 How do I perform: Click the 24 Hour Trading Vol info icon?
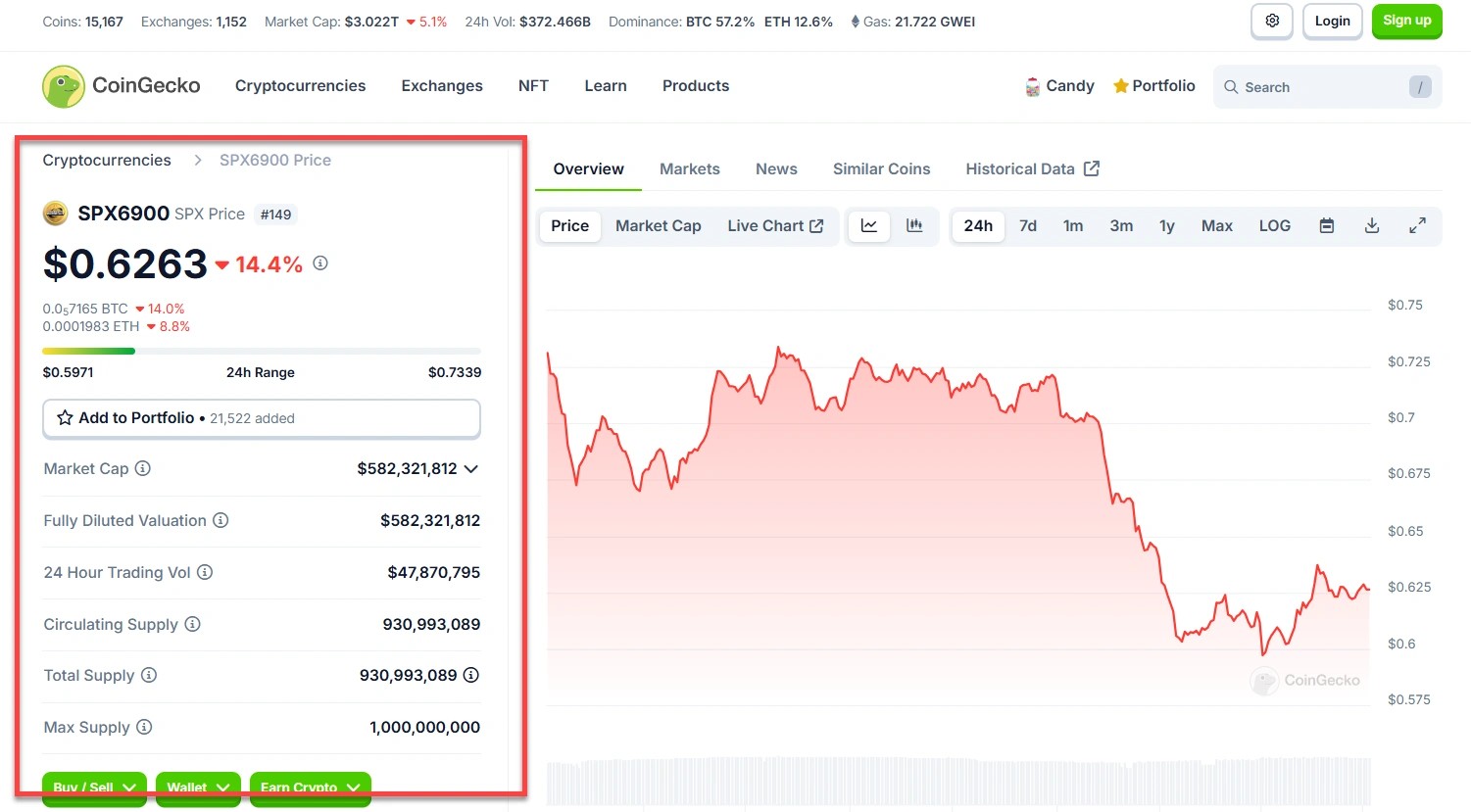205,572
